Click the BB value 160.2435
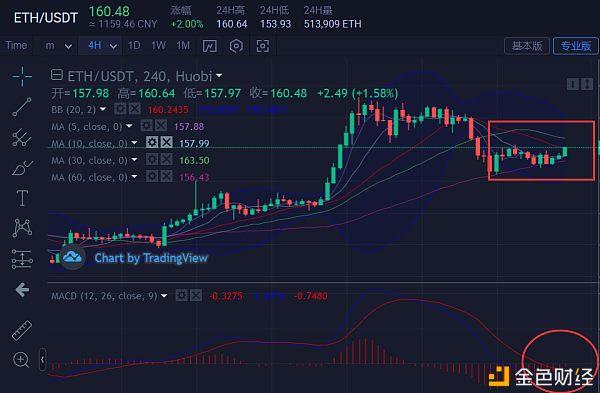 pyautogui.click(x=168, y=110)
